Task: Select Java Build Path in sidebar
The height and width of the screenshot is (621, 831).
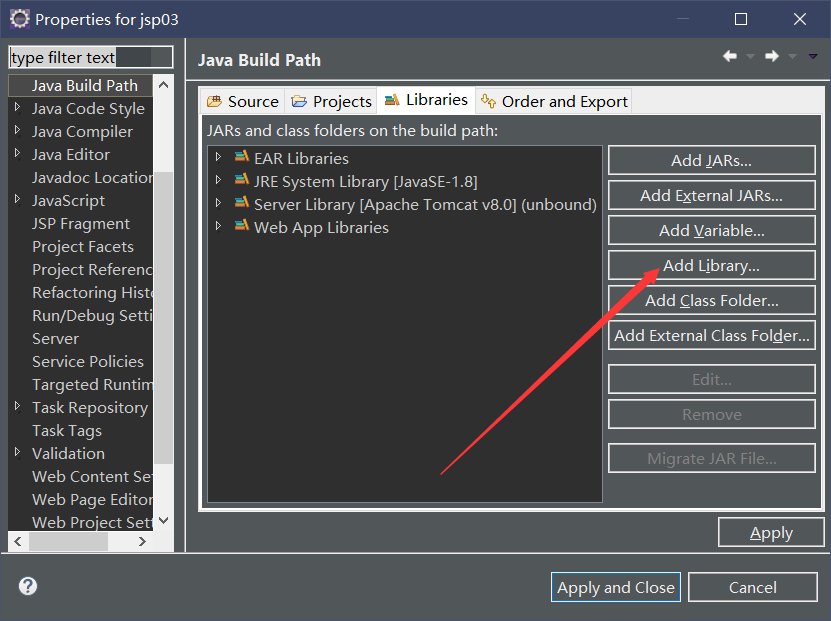Action: [84, 85]
